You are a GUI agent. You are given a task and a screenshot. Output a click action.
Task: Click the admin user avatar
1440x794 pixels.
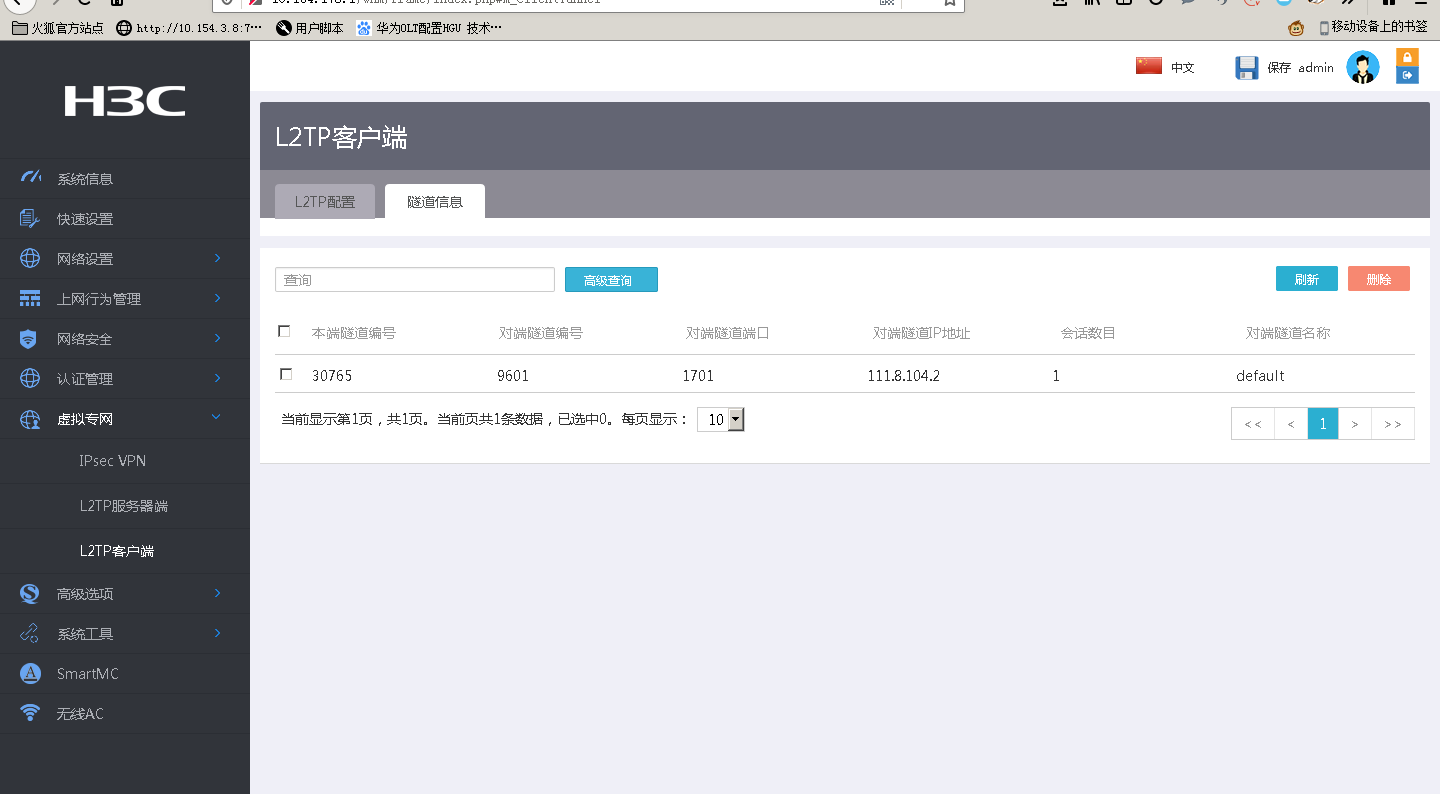[x=1363, y=67]
